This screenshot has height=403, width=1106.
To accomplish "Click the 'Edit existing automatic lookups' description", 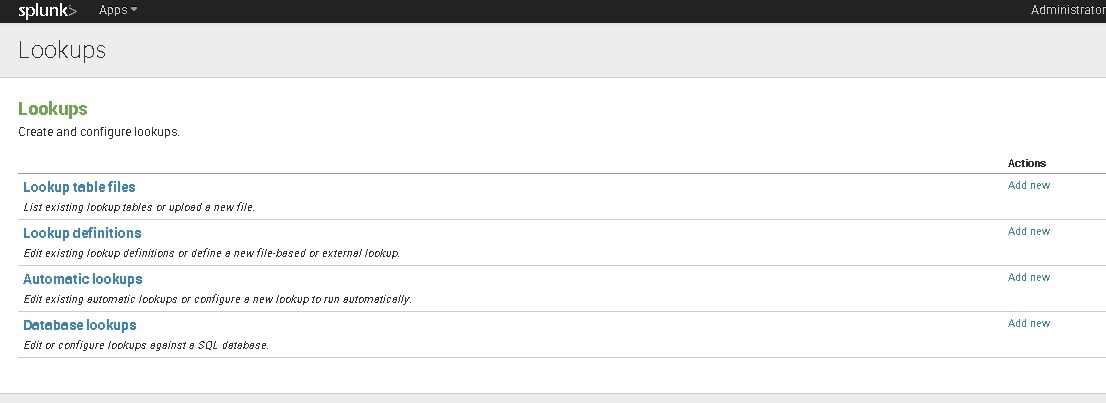I will tap(217, 300).
